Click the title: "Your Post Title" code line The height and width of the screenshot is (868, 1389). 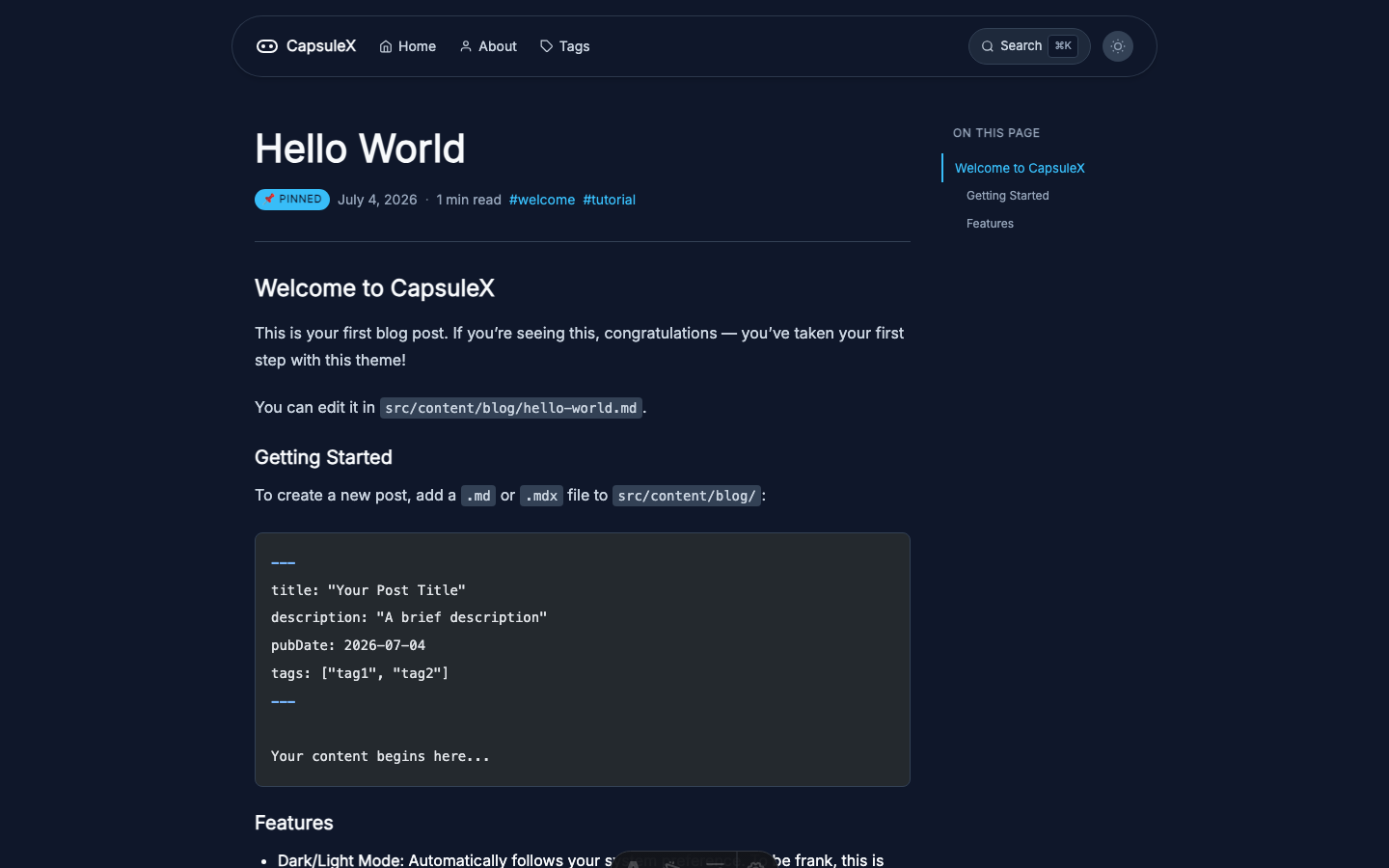(368, 590)
